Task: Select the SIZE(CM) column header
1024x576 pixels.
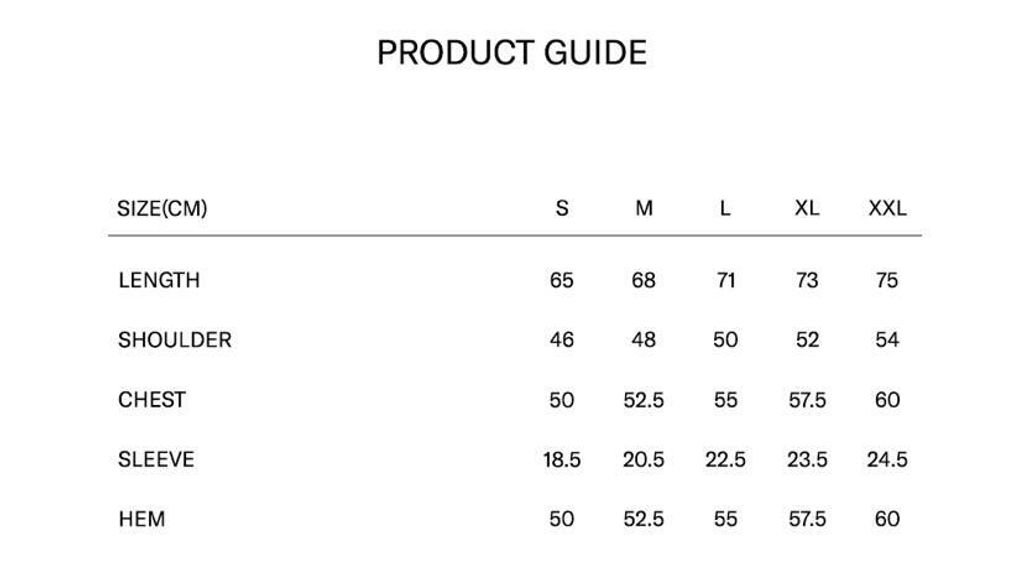Action: click(x=162, y=208)
